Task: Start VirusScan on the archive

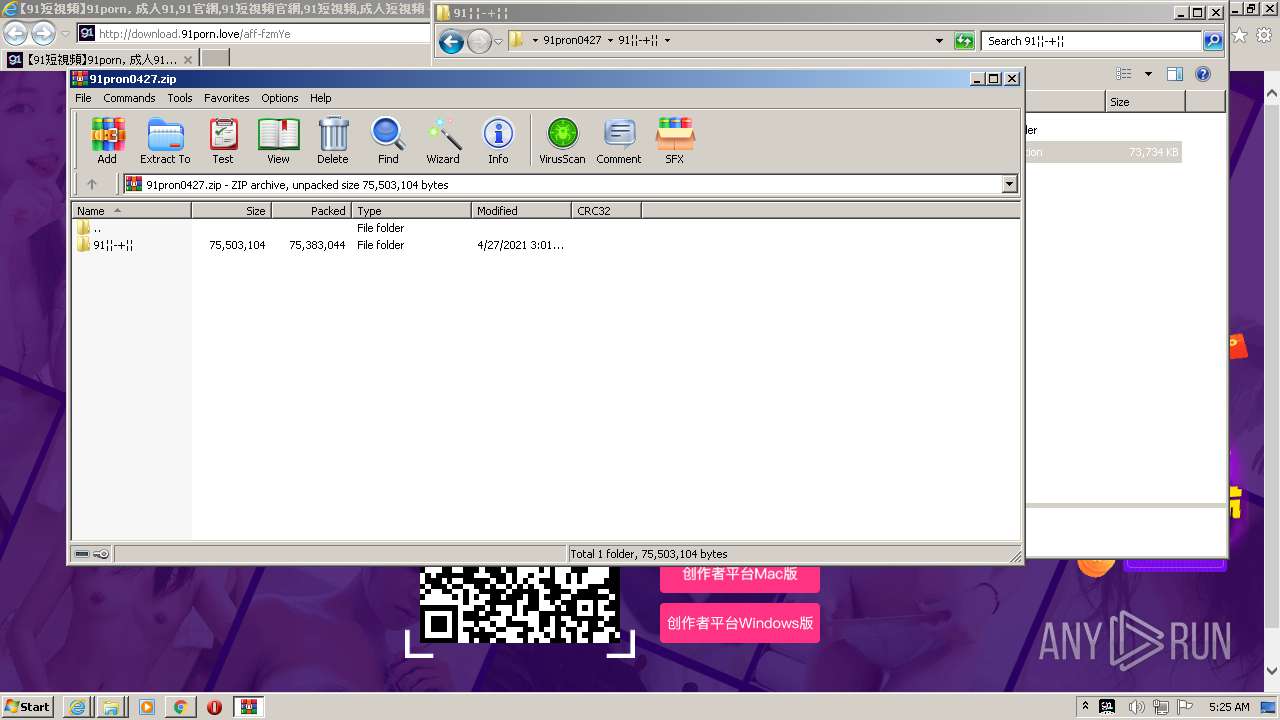Action: click(x=562, y=140)
